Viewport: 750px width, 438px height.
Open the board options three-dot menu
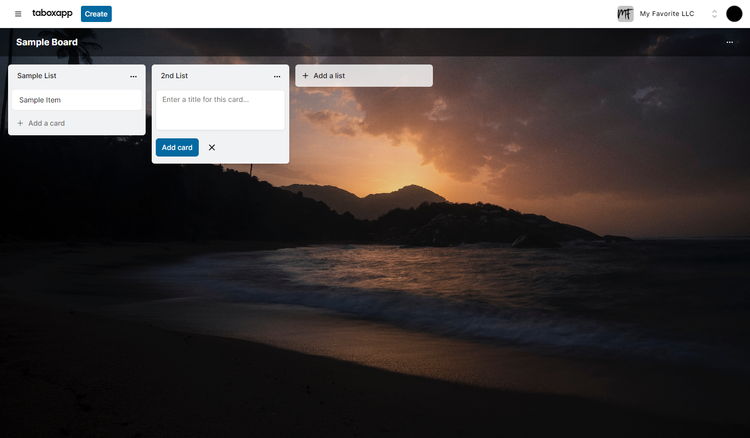click(729, 42)
